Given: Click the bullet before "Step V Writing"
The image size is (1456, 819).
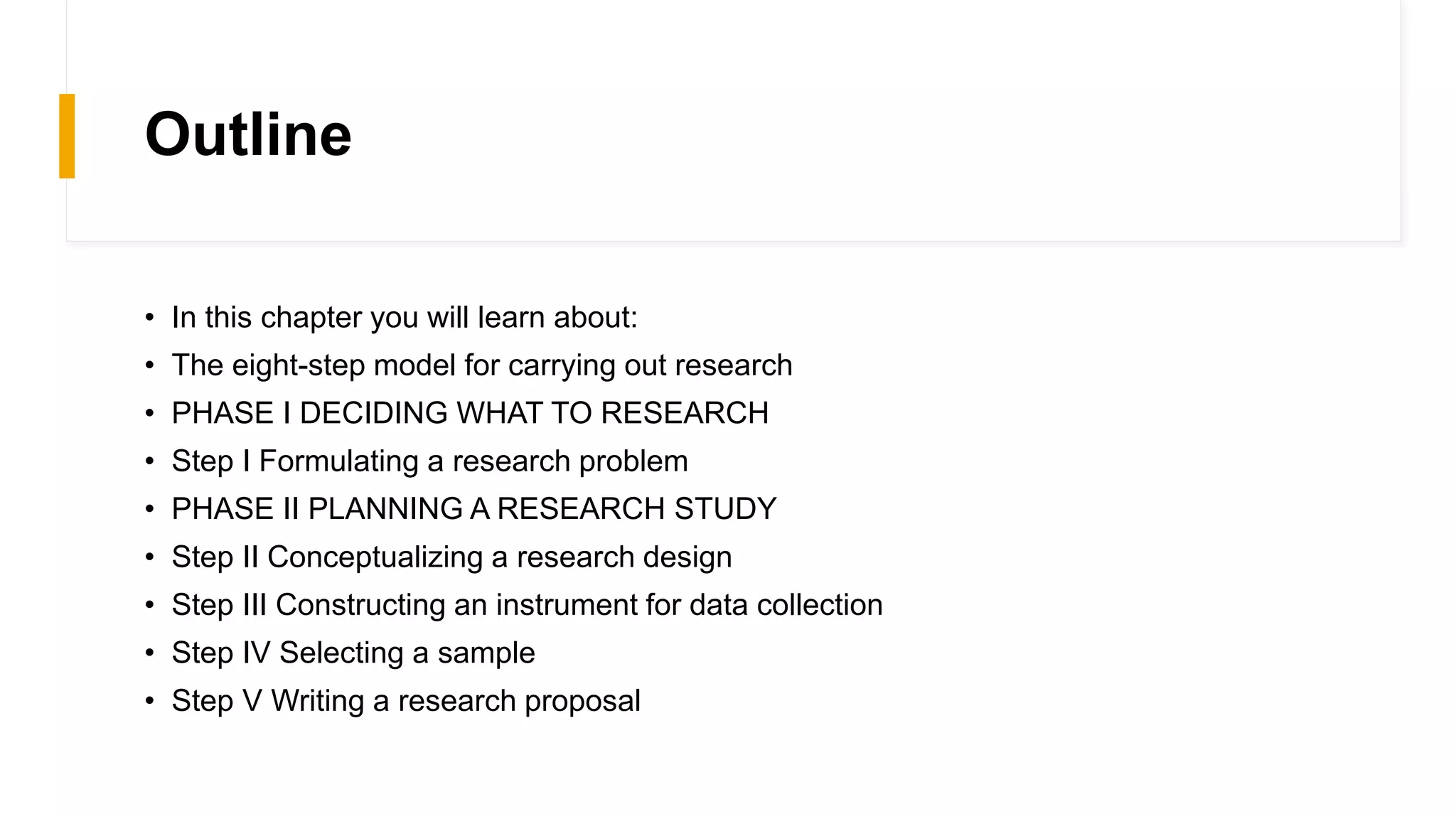Looking at the screenshot, I should (x=149, y=701).
